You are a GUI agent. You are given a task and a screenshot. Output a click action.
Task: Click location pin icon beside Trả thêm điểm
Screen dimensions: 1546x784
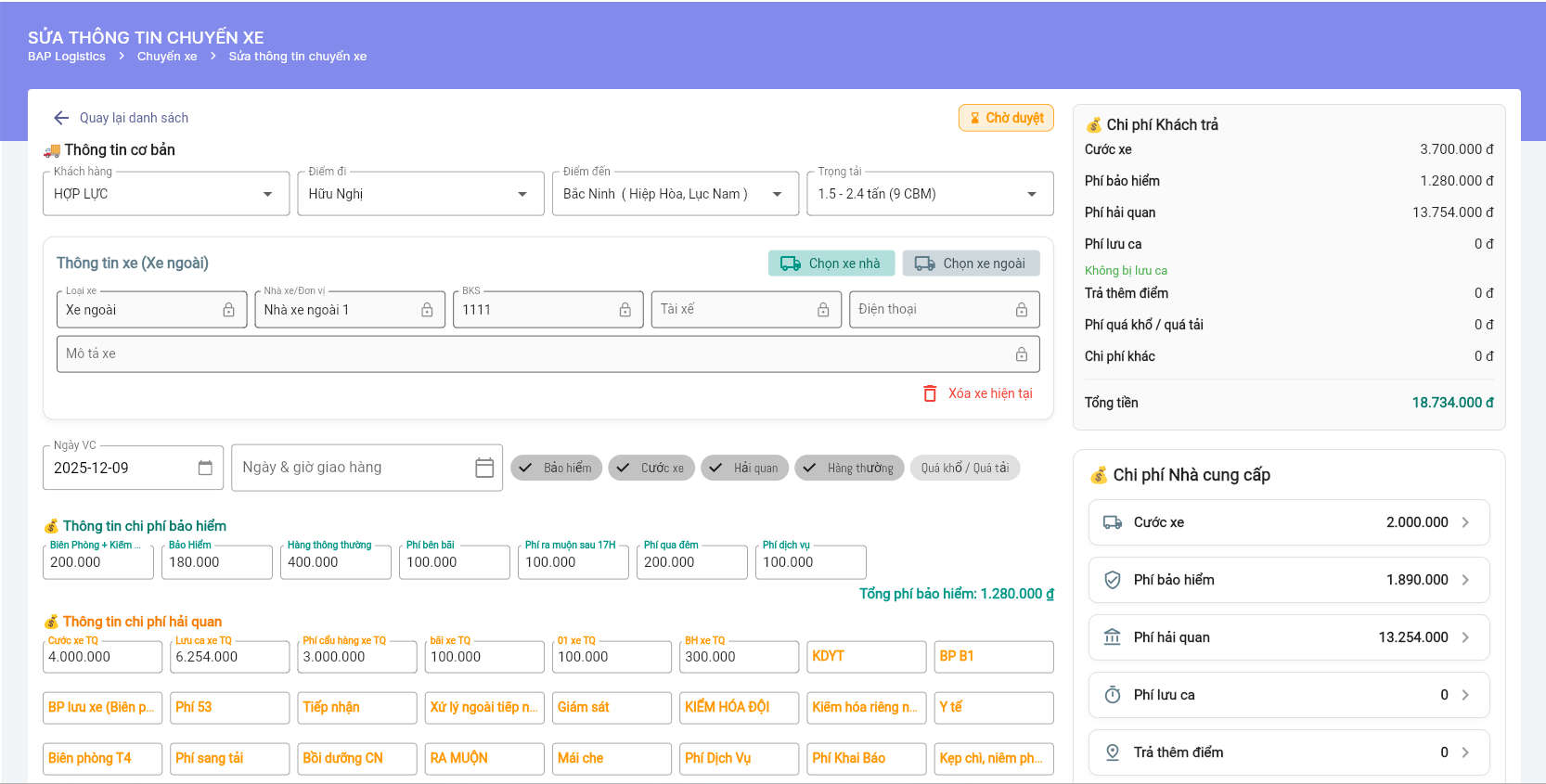click(1112, 752)
